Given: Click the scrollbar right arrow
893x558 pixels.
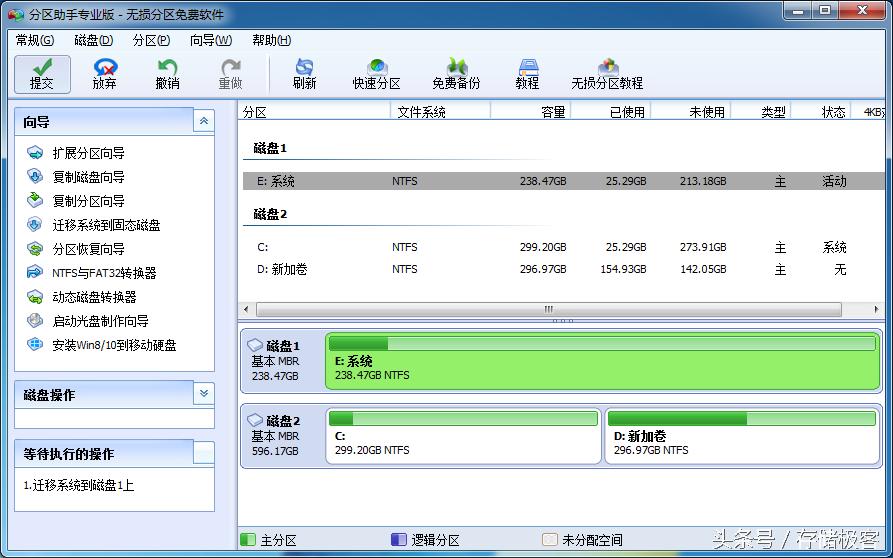Looking at the screenshot, I should click(876, 309).
